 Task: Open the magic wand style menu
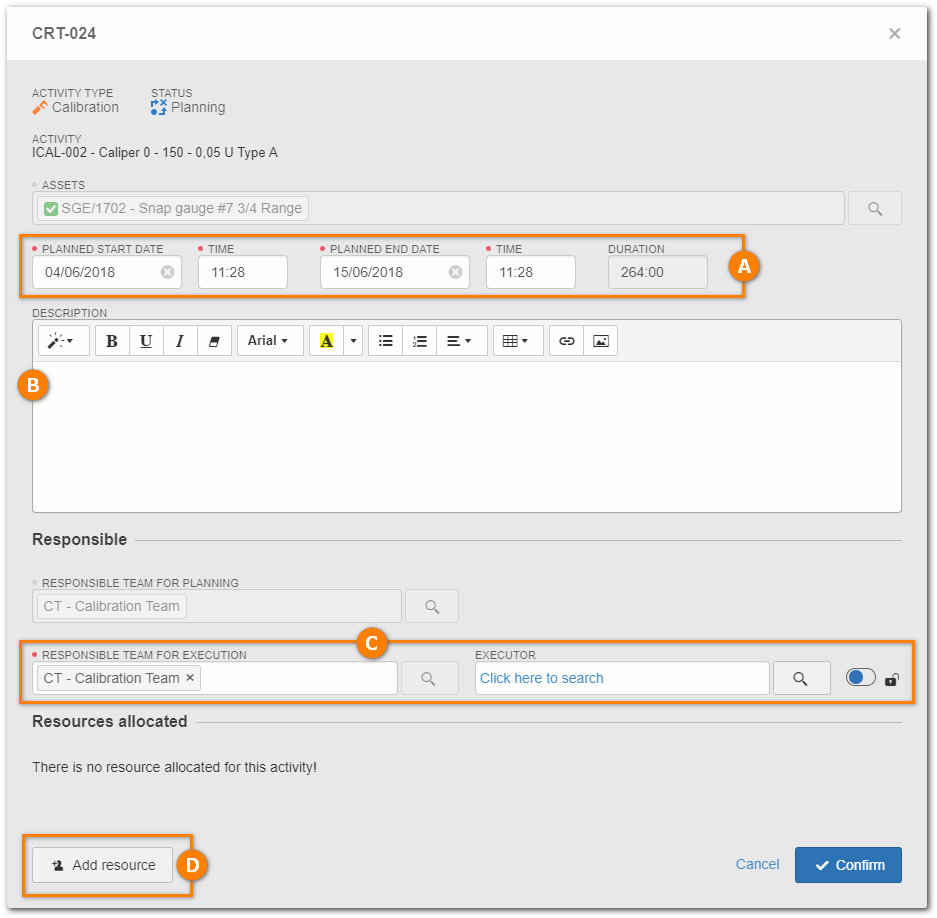[x=63, y=341]
